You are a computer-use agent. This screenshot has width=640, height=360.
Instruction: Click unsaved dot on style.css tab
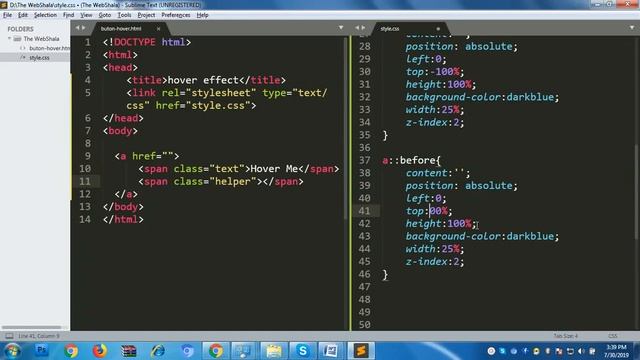point(438,29)
